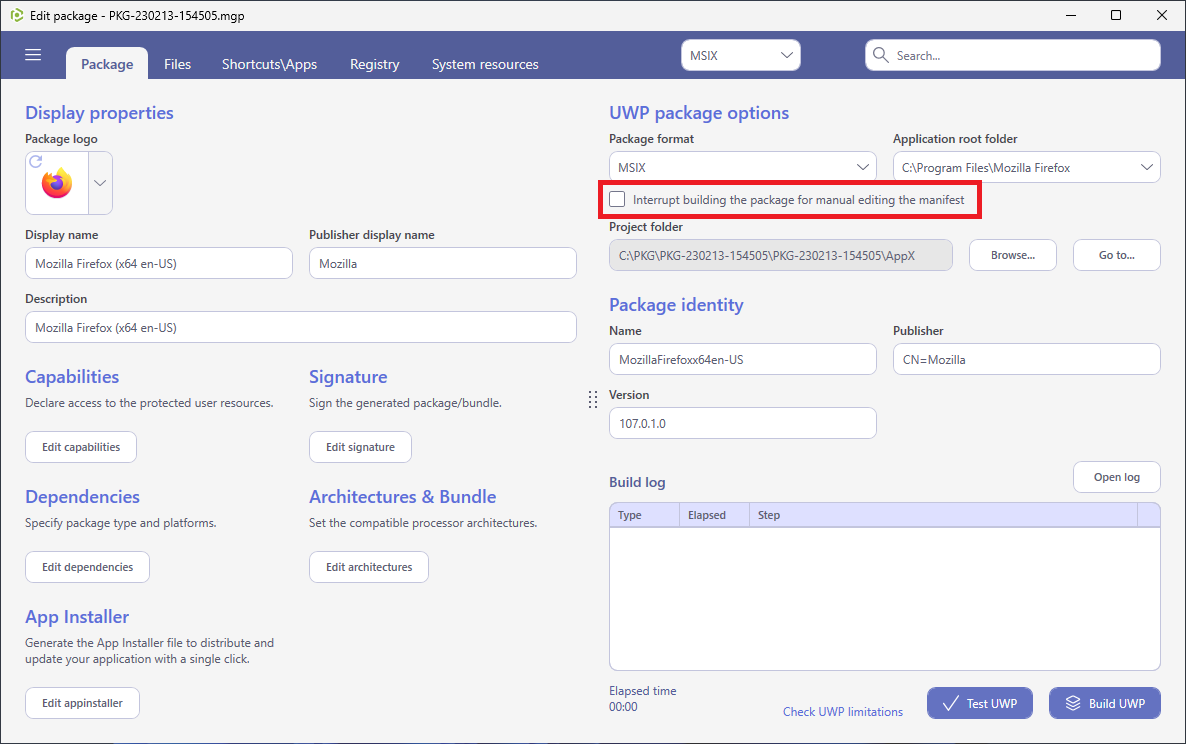The width and height of the screenshot is (1186, 744).
Task: Open the build log file
Action: 1116,477
